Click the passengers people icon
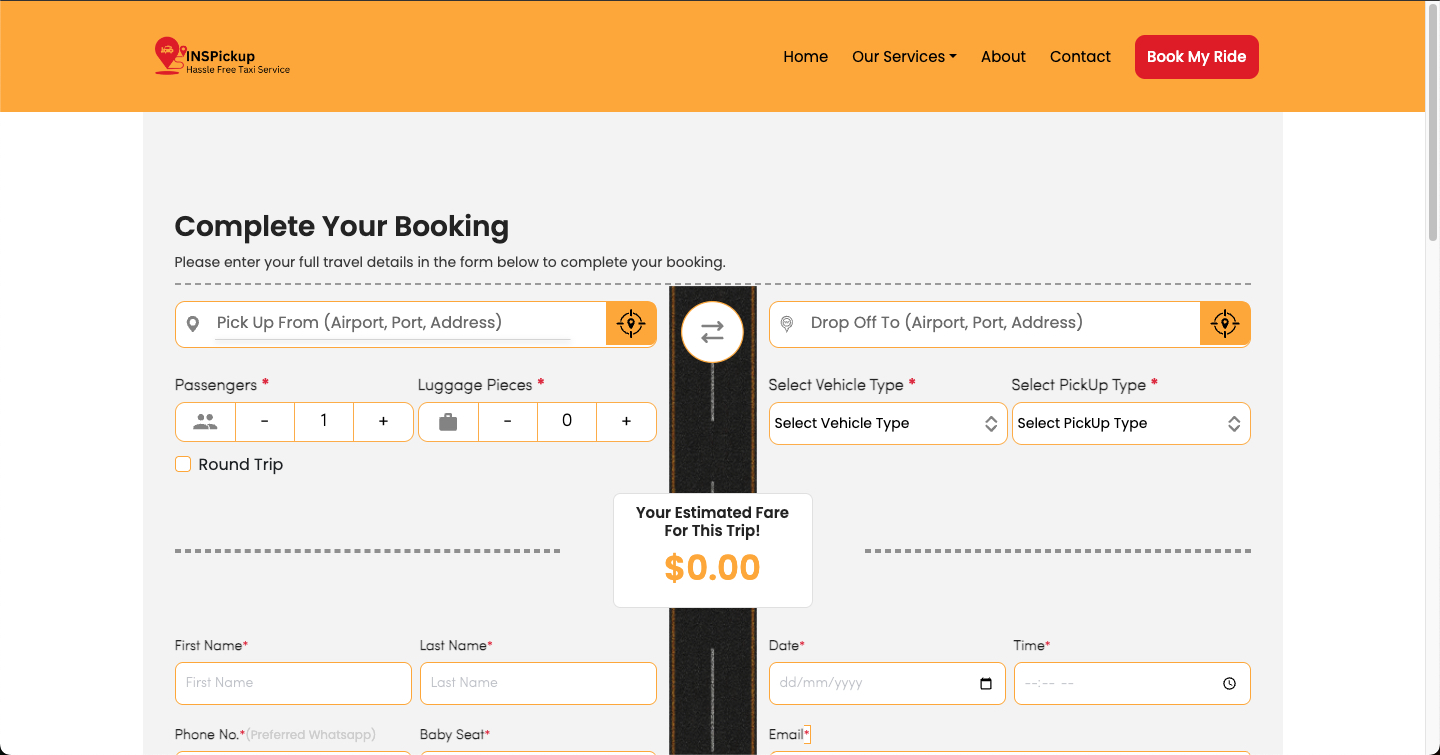The width and height of the screenshot is (1440, 755). pos(205,422)
